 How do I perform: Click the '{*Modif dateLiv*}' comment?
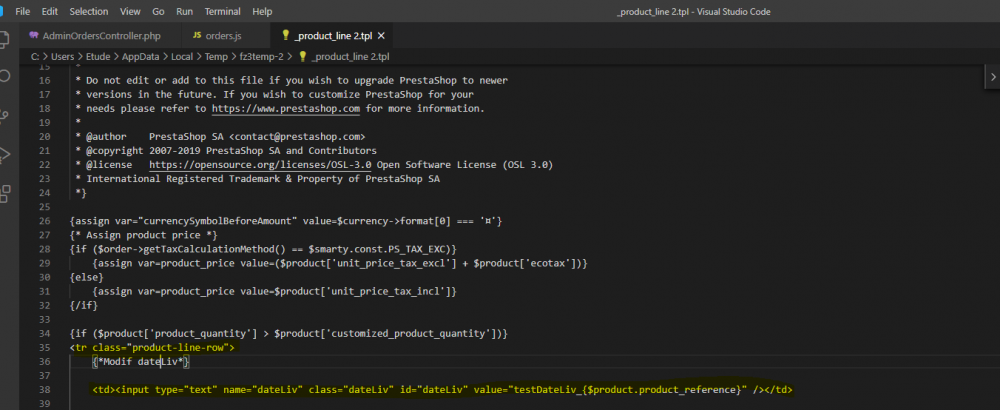click(142, 362)
